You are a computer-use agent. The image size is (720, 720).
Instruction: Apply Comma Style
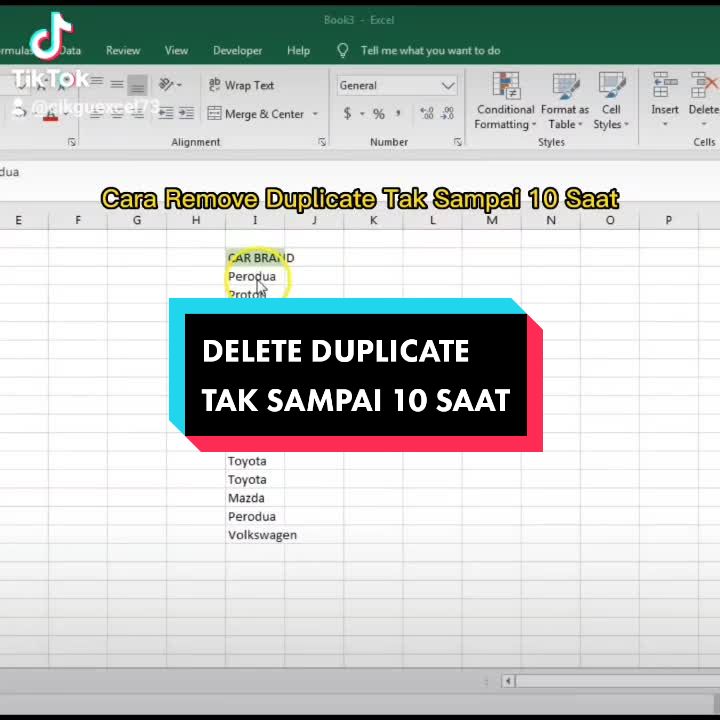pyautogui.click(x=398, y=113)
